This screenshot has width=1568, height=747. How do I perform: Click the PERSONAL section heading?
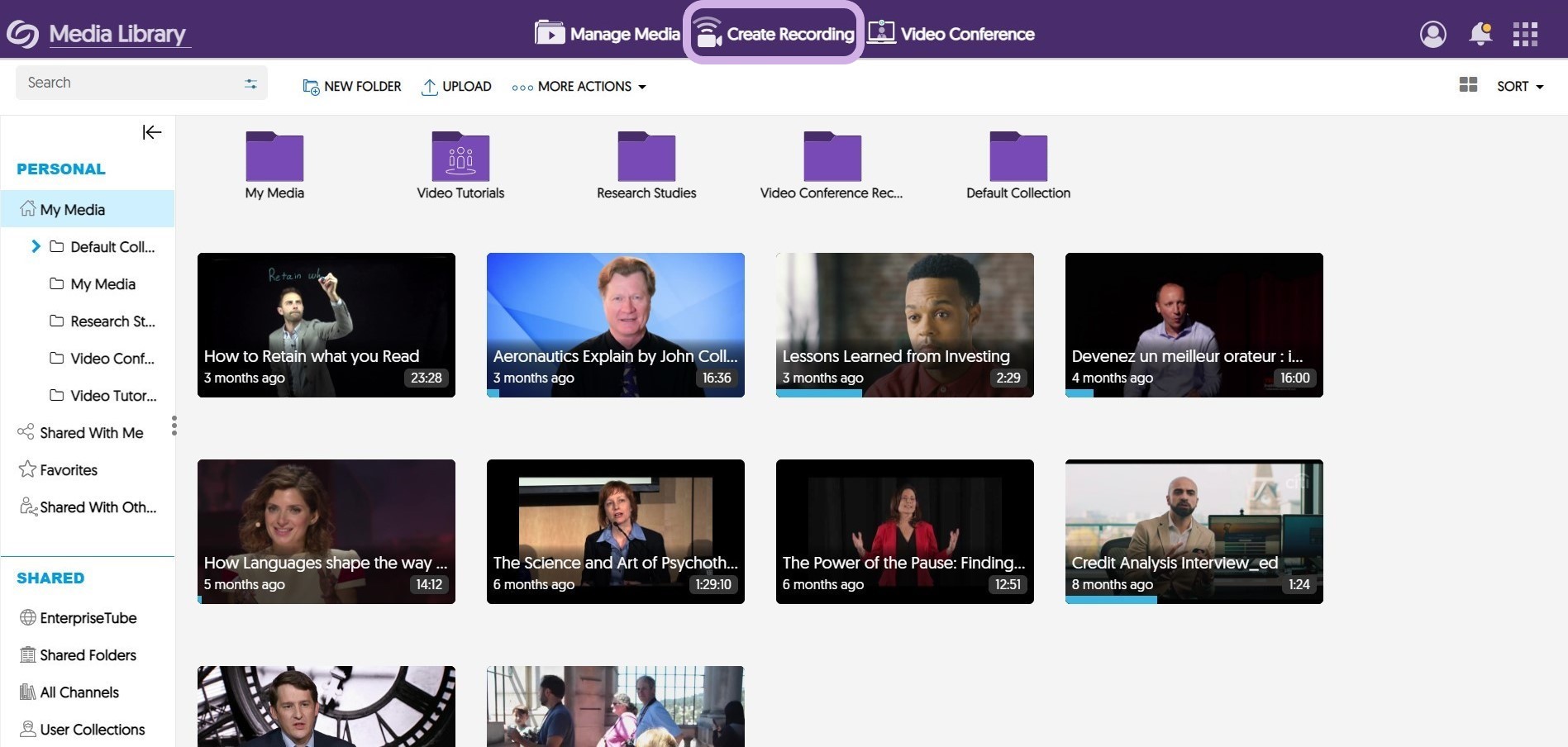[x=61, y=169]
